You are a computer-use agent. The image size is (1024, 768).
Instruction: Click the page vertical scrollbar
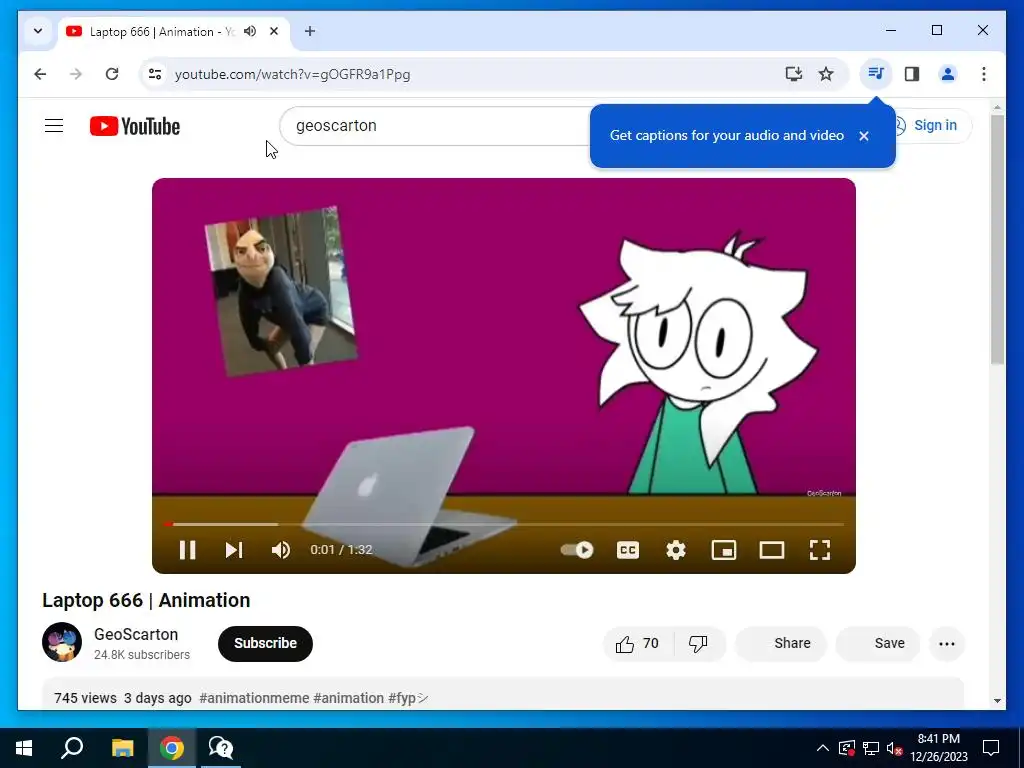[x=997, y=238]
